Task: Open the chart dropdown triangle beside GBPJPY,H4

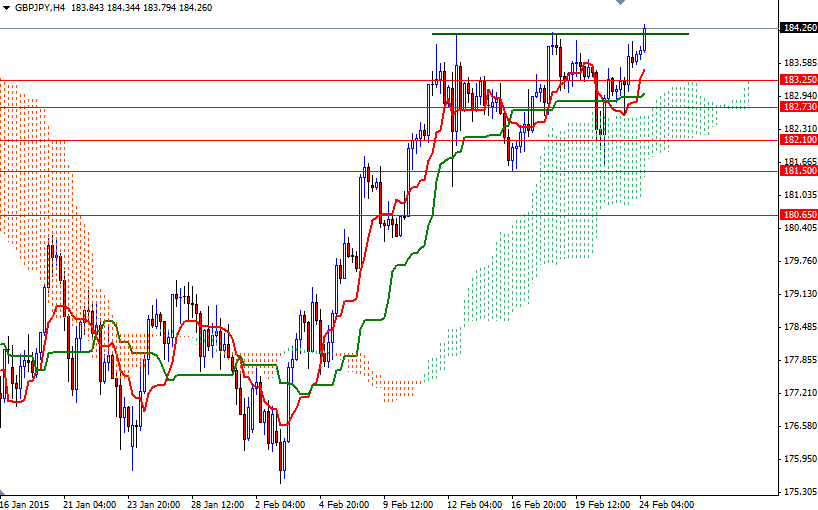Action: click(6, 8)
